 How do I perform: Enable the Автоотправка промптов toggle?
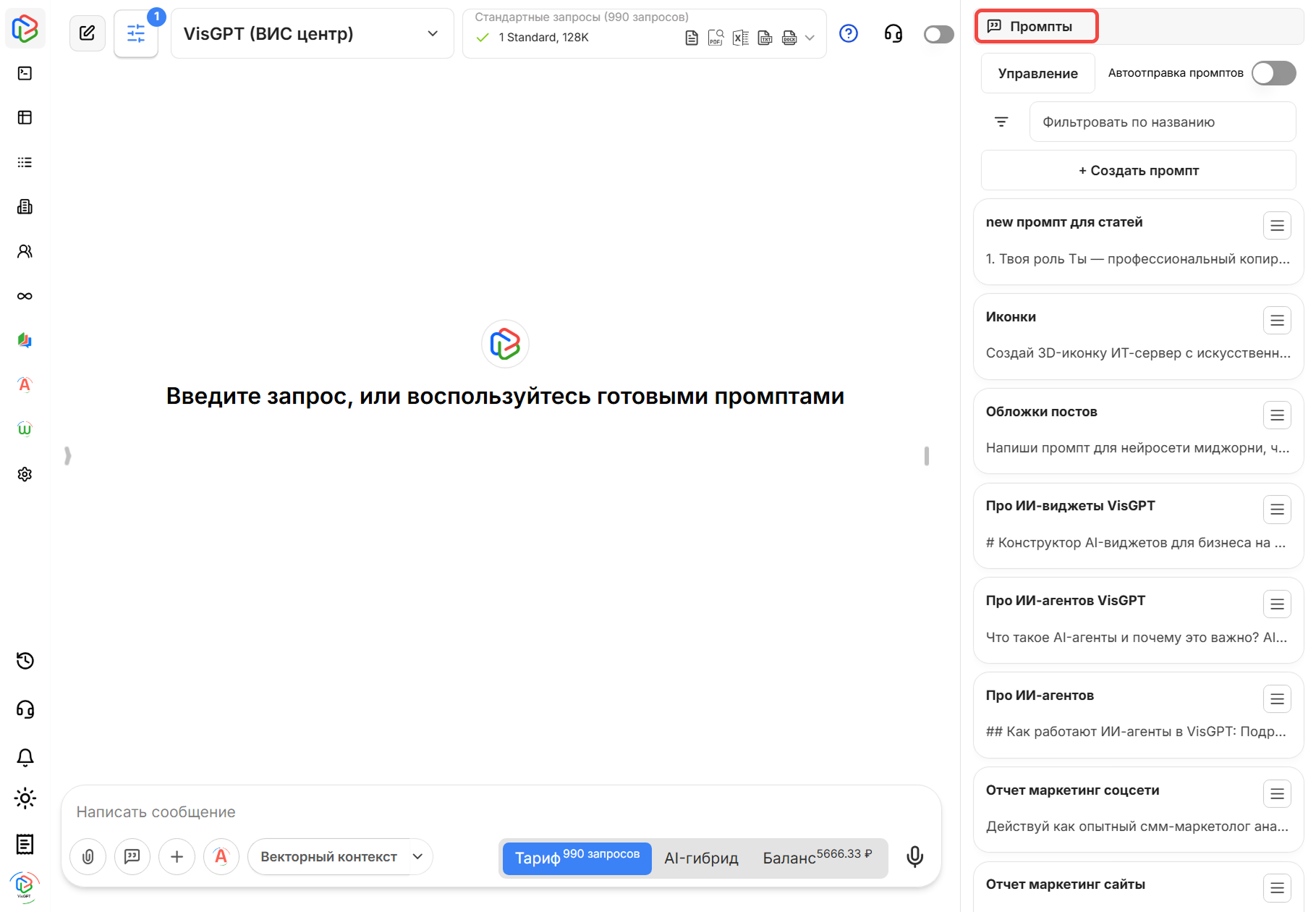click(x=1273, y=72)
